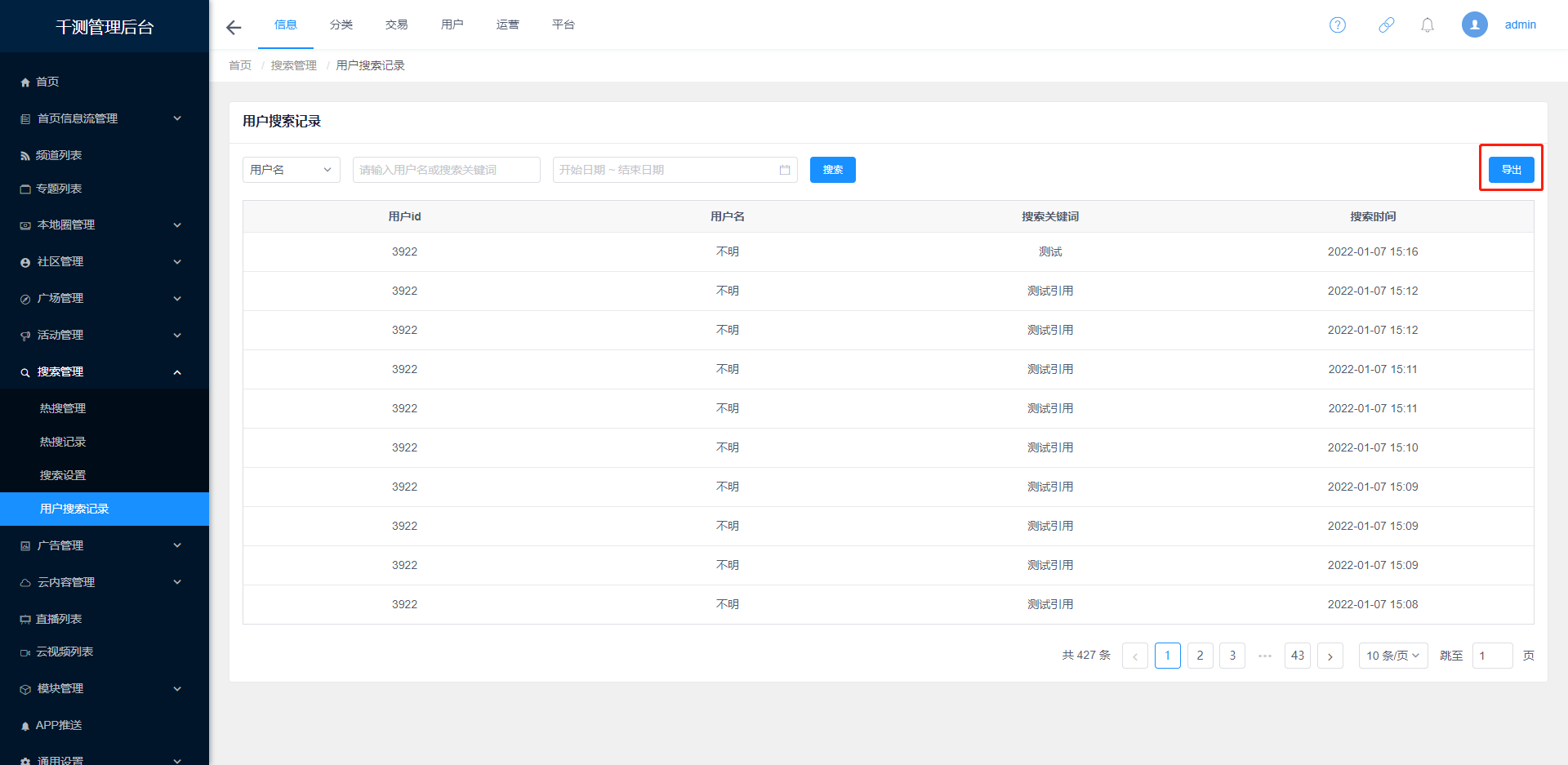Click the 本地圈管理 icon
1568x765 pixels.
(x=25, y=225)
